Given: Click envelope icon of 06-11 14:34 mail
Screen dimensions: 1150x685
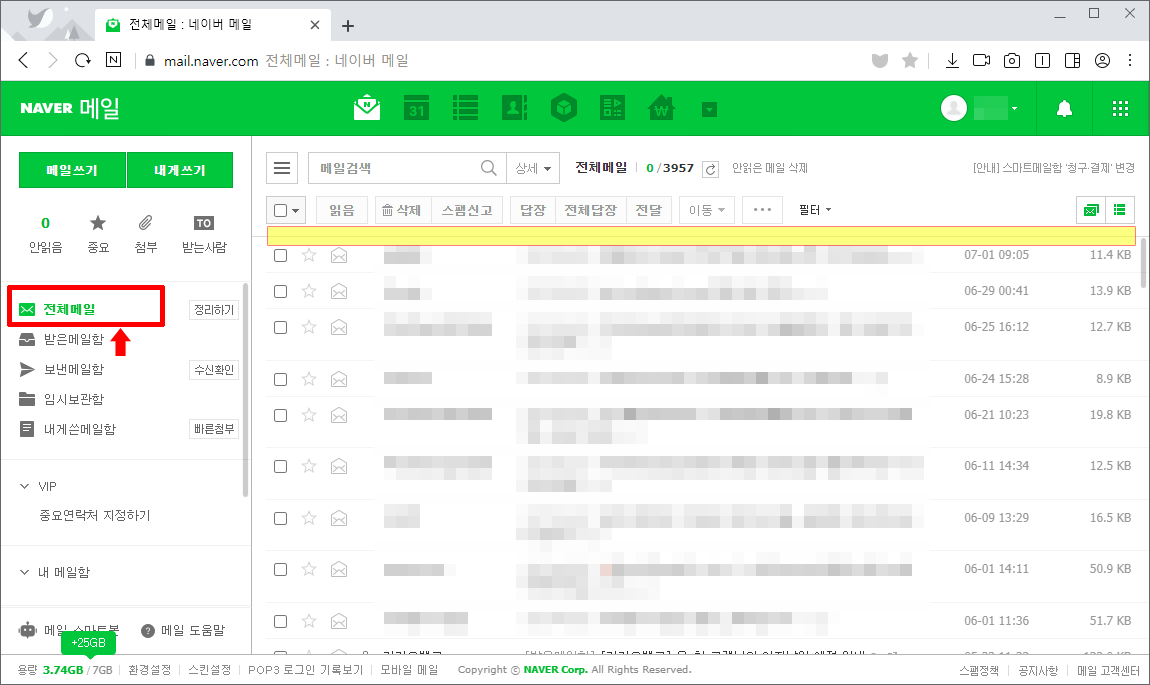Looking at the screenshot, I should click(339, 466).
